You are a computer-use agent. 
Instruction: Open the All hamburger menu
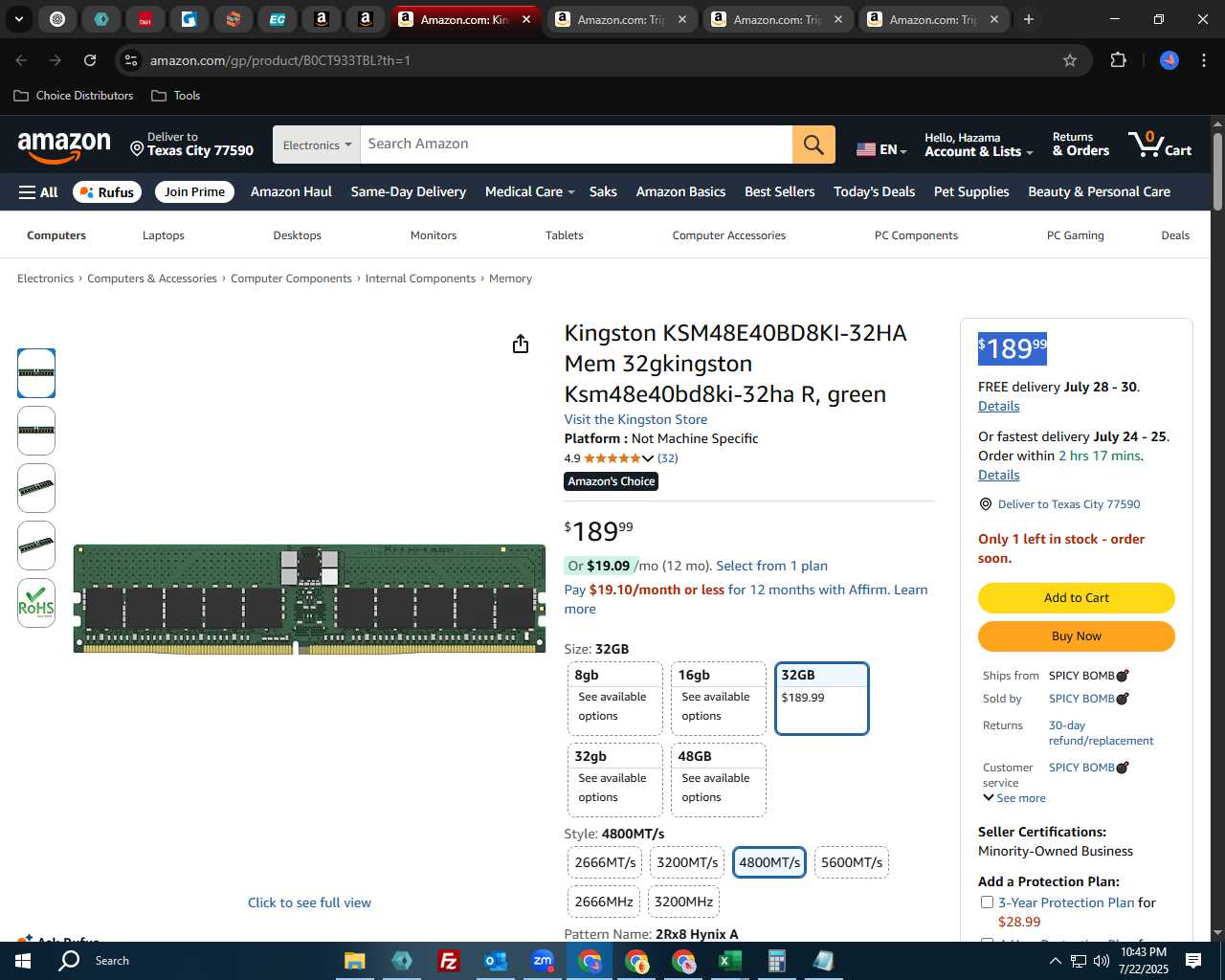click(x=38, y=192)
